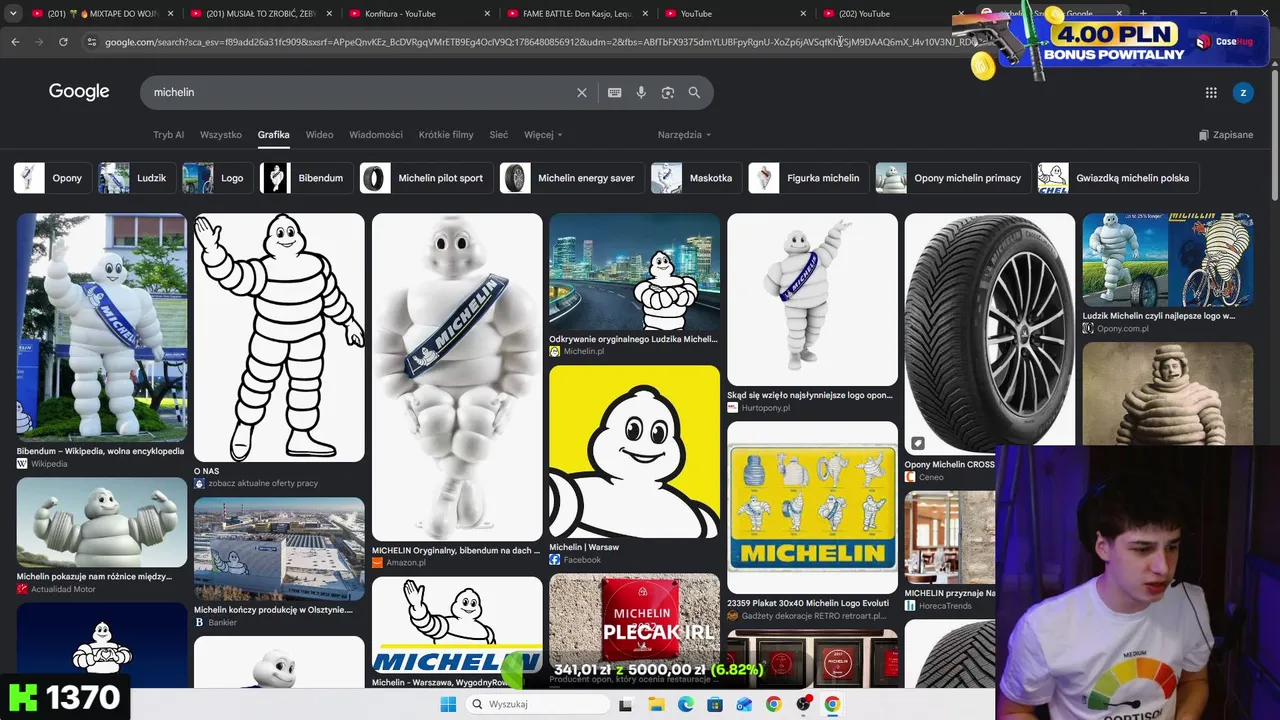Open the Google apps grid
1280x720 pixels.
[x=1211, y=93]
